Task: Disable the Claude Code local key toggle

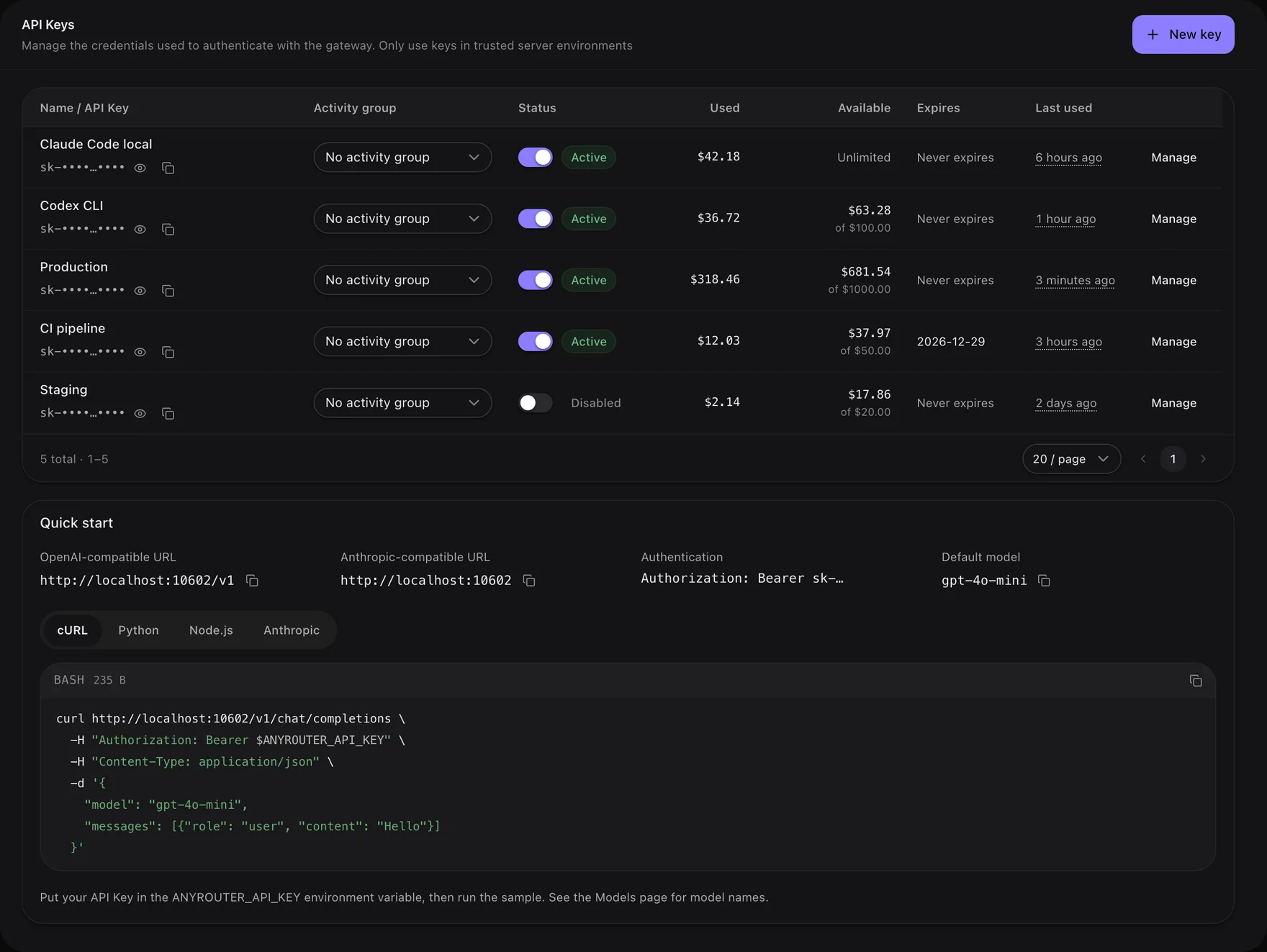Action: pos(536,157)
